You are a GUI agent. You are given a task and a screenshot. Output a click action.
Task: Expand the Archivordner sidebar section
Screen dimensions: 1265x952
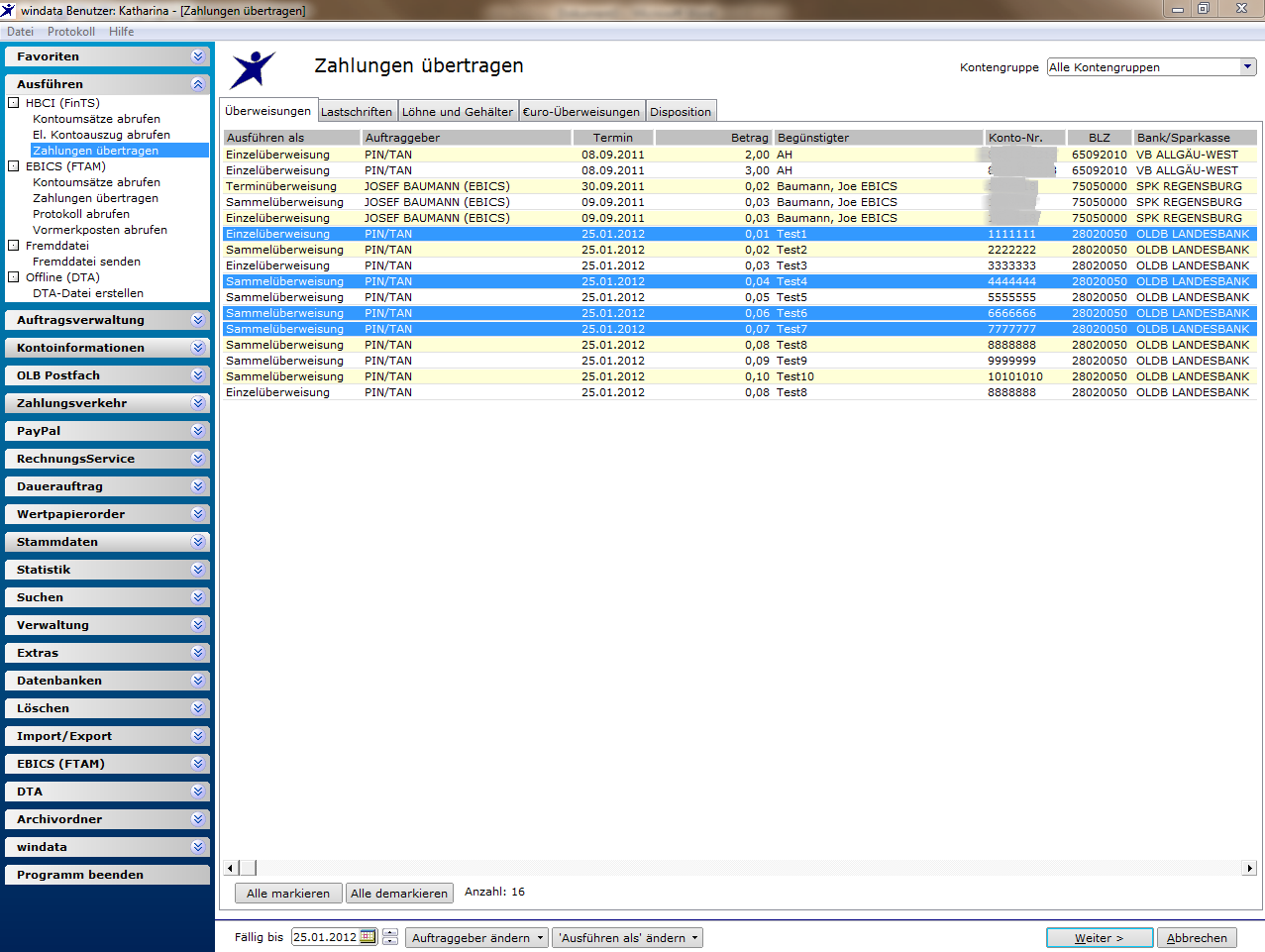pos(107,819)
